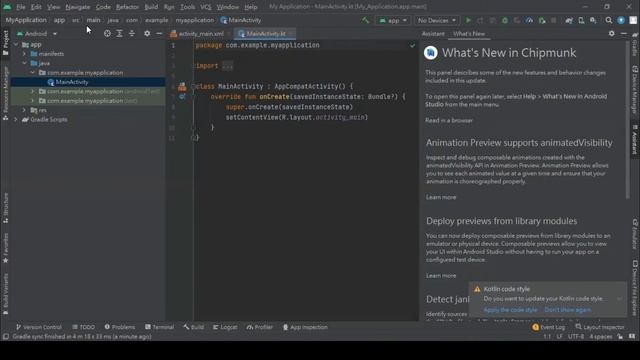Collapse the app module tree node
This screenshot has height=360, width=640.
(x=16, y=44)
